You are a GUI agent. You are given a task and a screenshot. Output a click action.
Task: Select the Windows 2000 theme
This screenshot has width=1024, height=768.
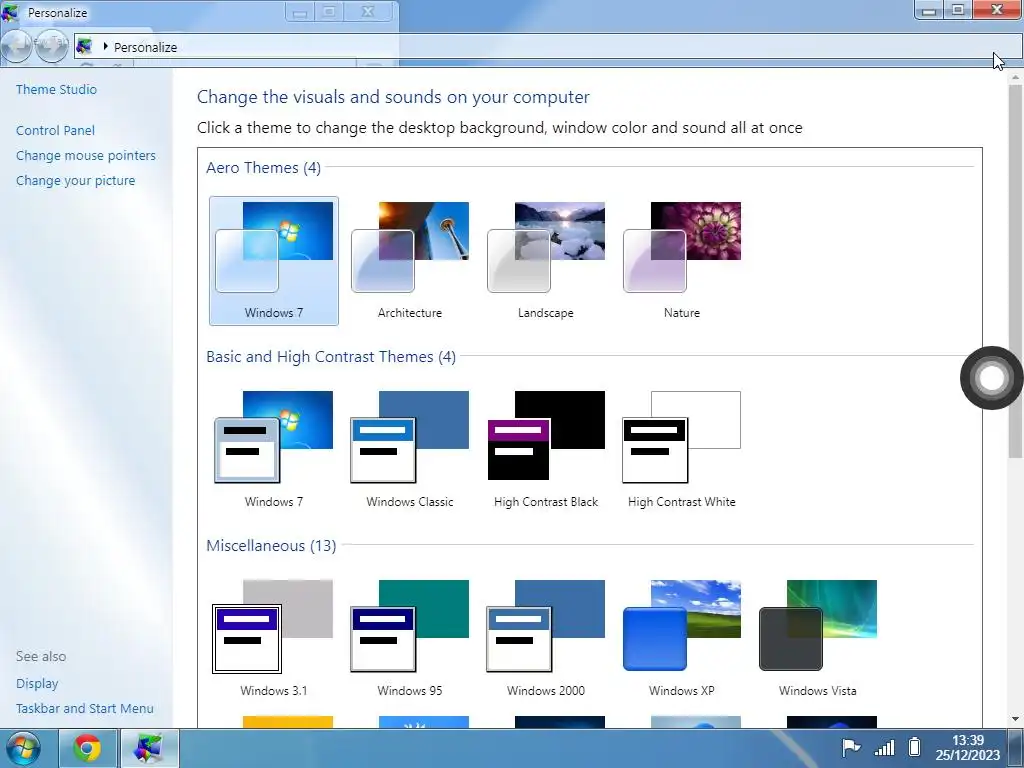point(546,638)
